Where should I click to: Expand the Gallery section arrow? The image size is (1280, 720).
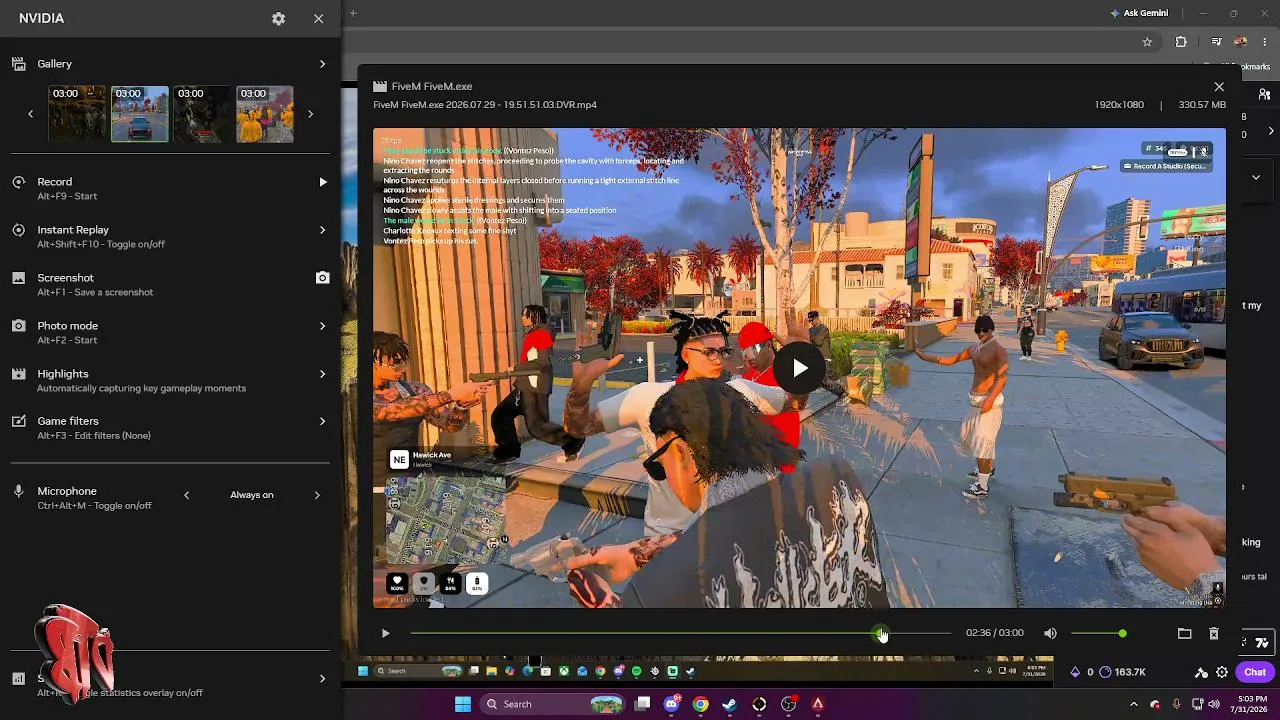pos(322,64)
